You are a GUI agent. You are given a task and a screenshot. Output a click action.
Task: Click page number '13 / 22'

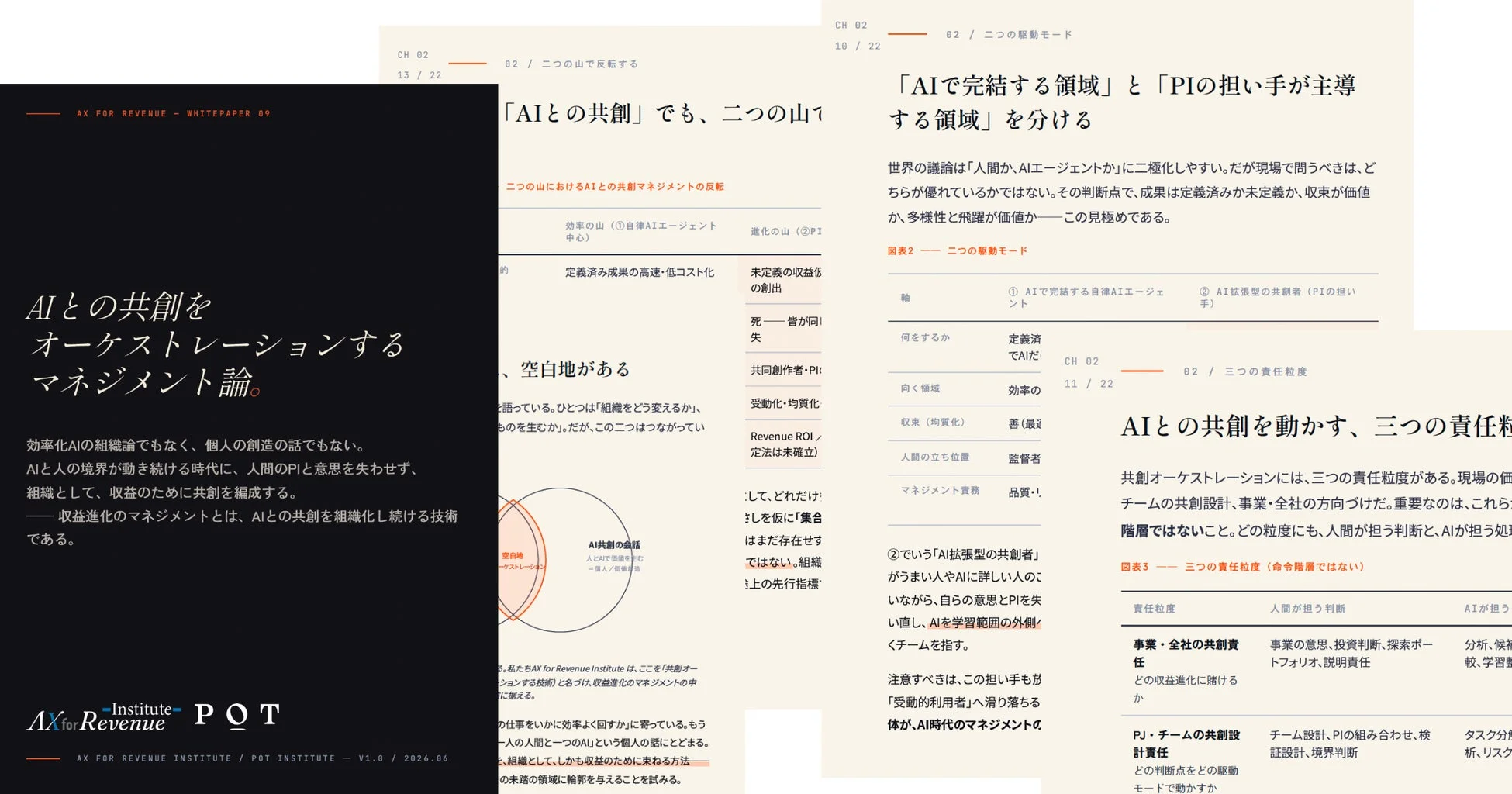[419, 75]
